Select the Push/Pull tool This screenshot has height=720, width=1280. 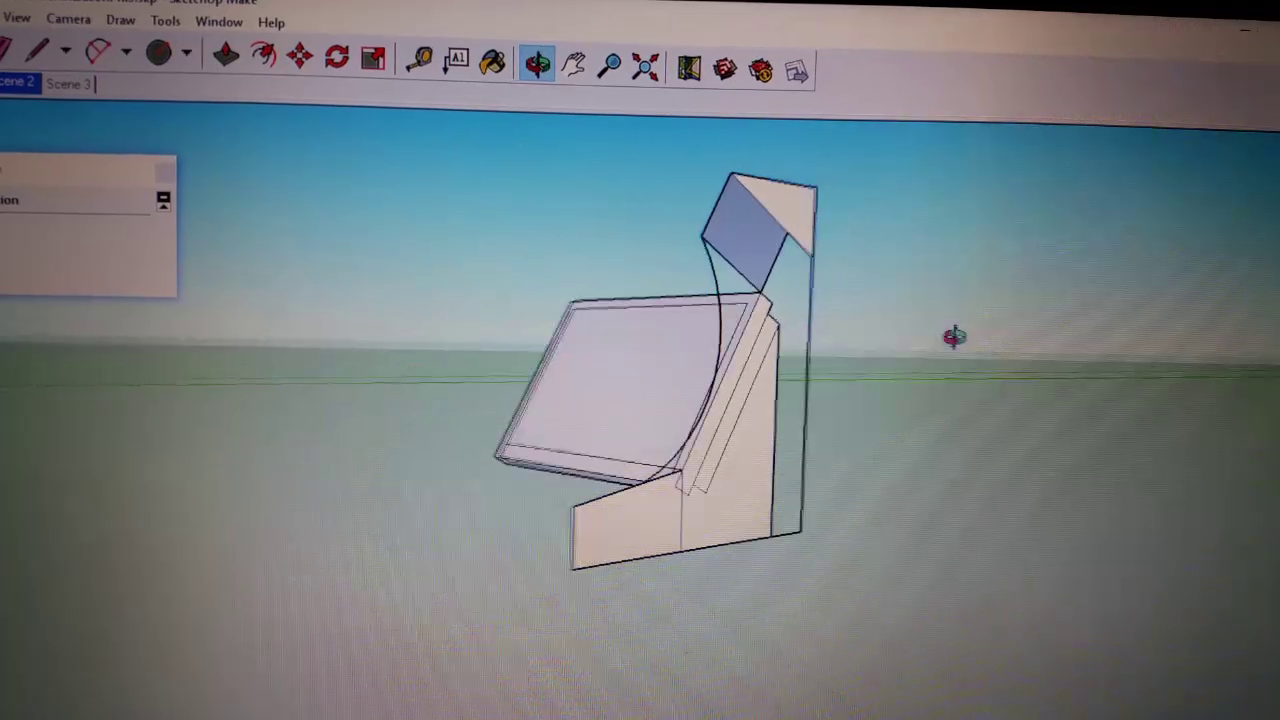[x=226, y=54]
